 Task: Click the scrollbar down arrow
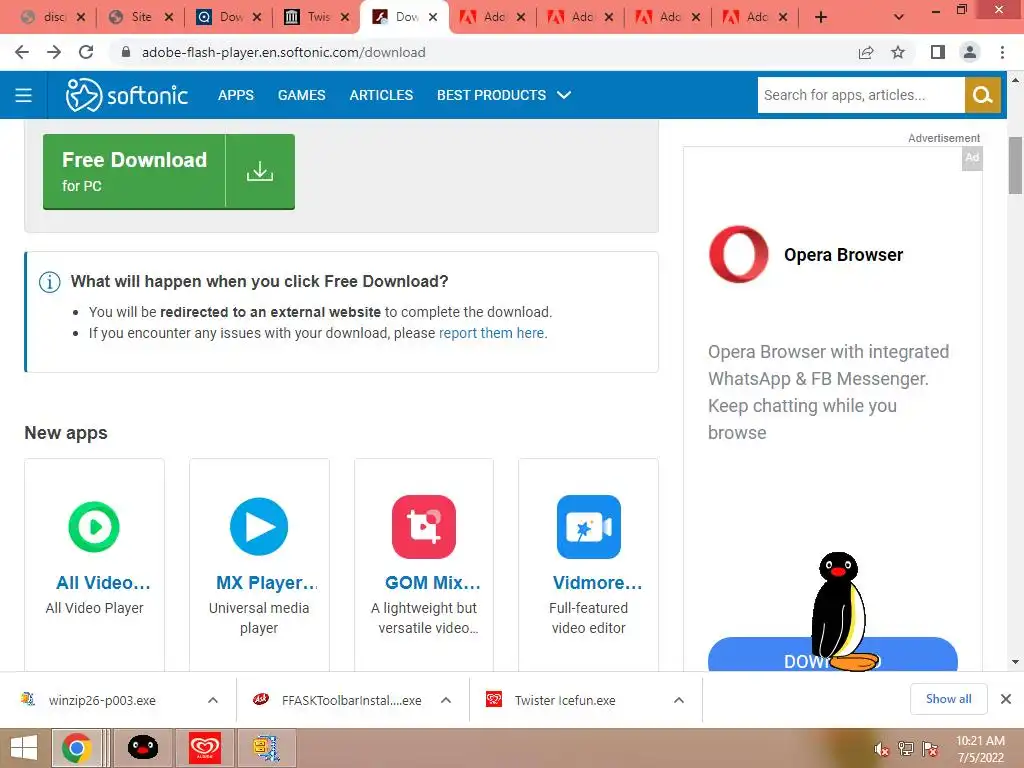pyautogui.click(x=1015, y=662)
